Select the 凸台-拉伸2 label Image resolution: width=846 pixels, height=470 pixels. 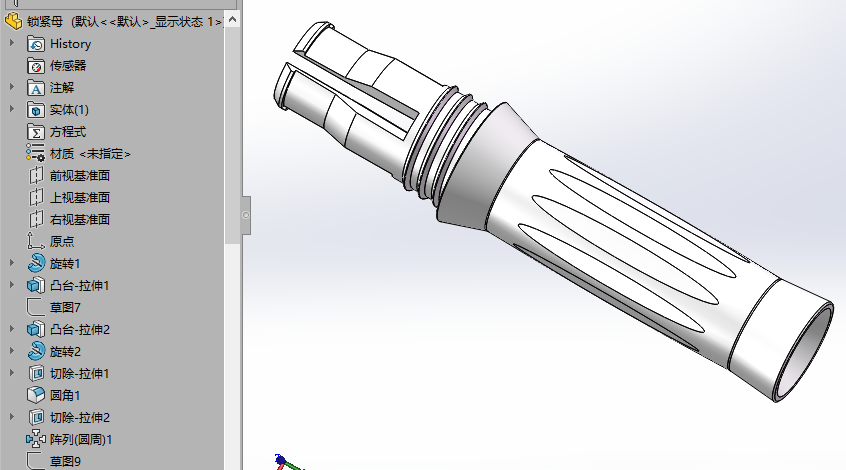coord(80,330)
